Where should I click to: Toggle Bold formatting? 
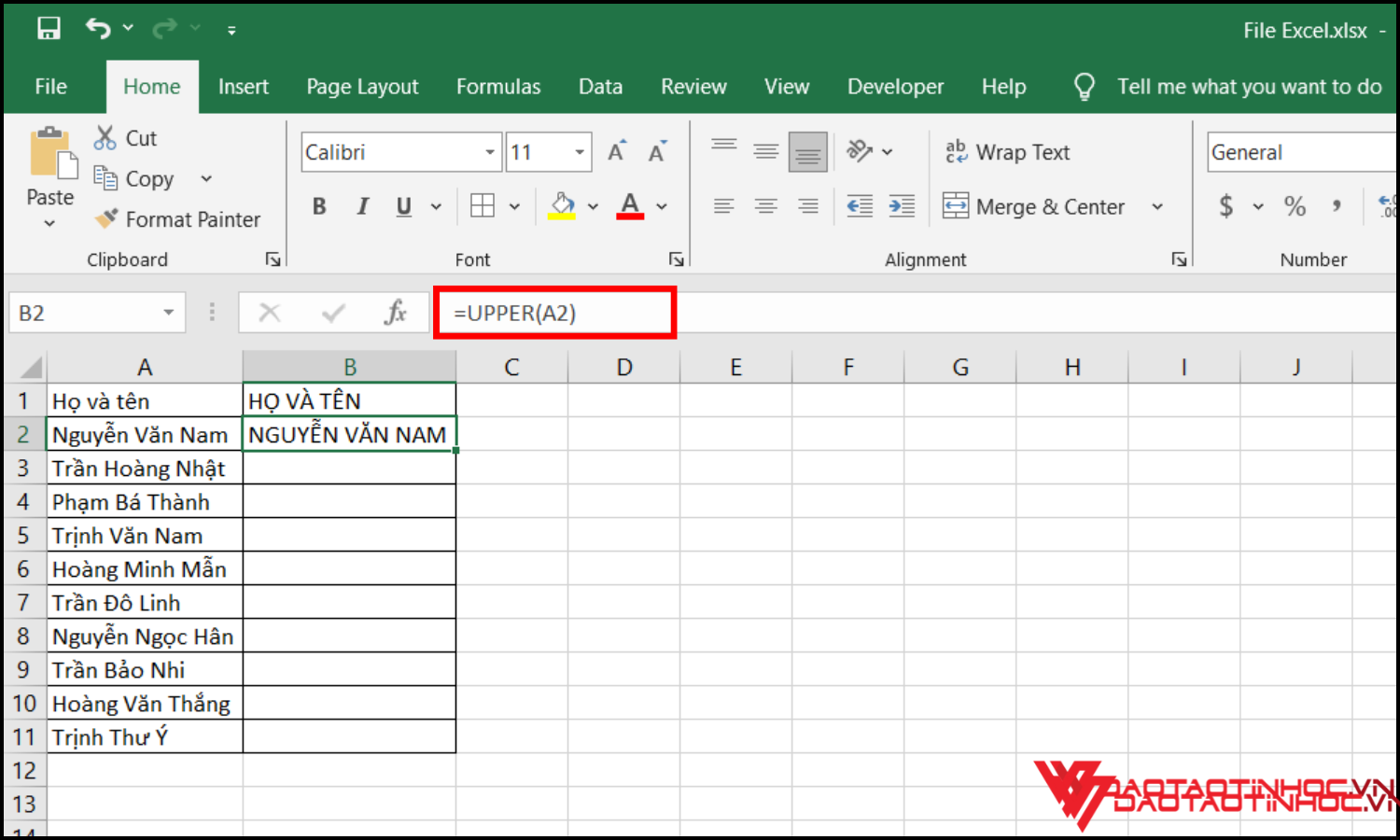click(x=319, y=206)
